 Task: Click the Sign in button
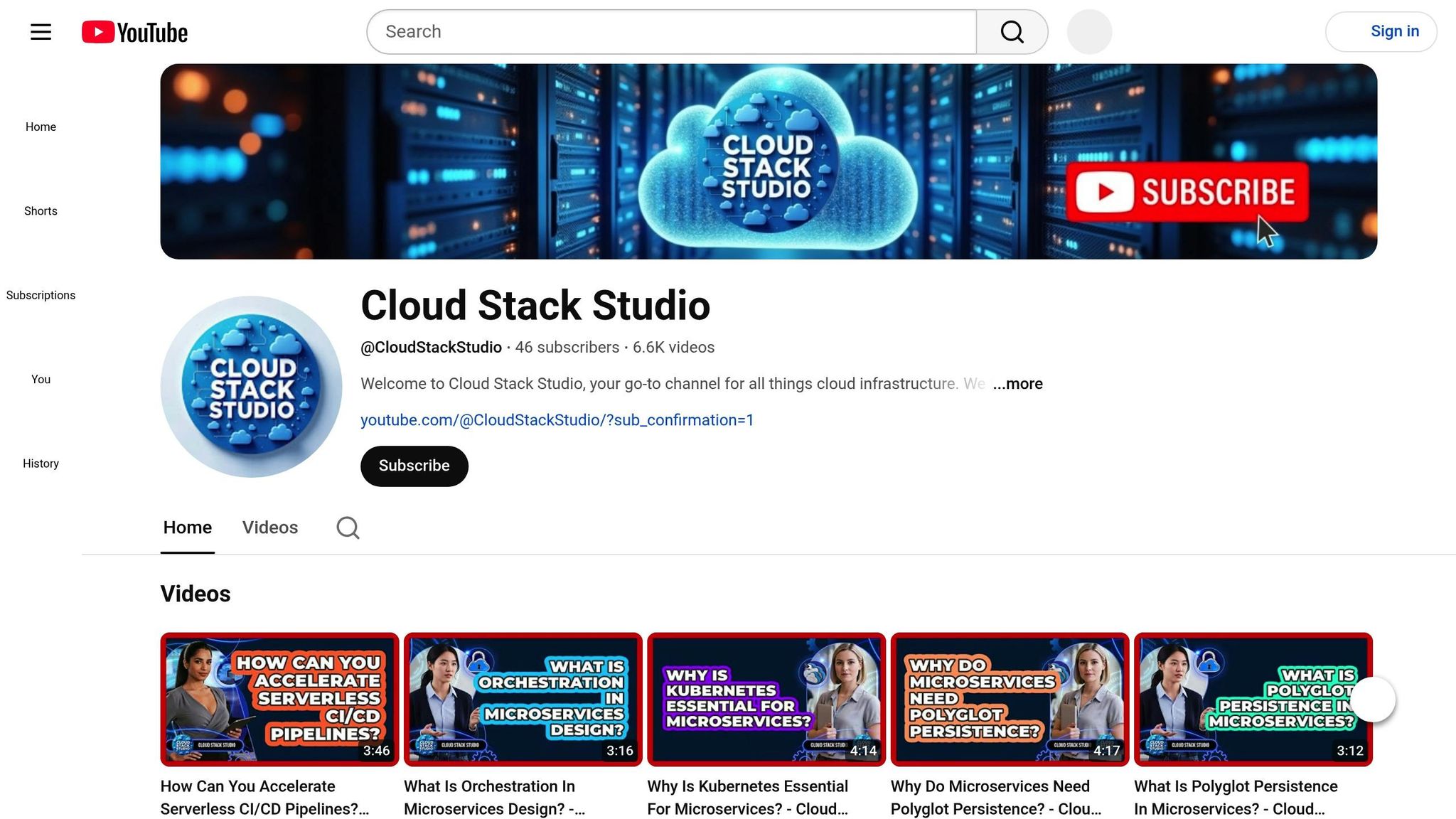point(1380,31)
